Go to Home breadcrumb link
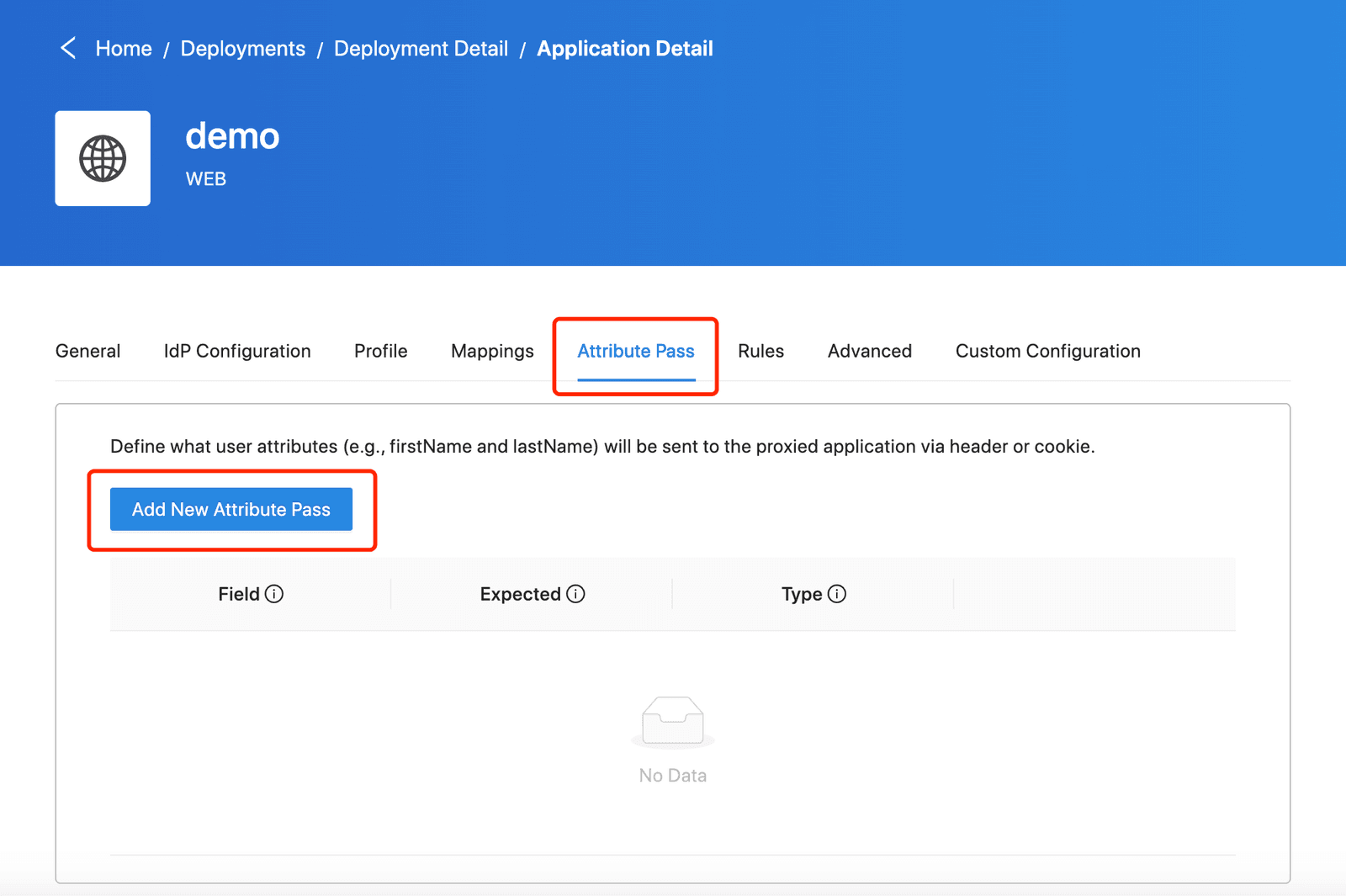Image resolution: width=1346 pixels, height=896 pixels. pos(124,49)
